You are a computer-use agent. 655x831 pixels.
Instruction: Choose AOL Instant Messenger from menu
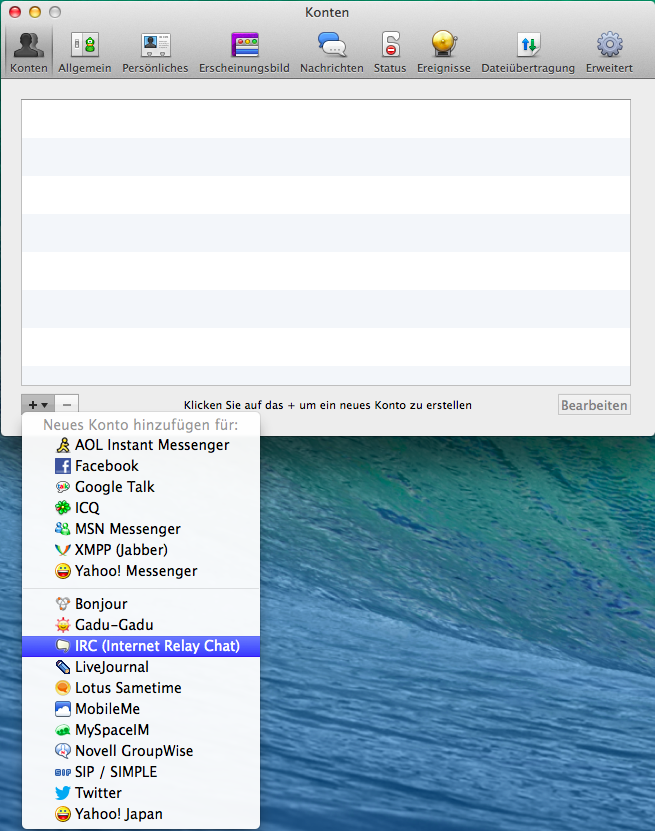(x=151, y=445)
